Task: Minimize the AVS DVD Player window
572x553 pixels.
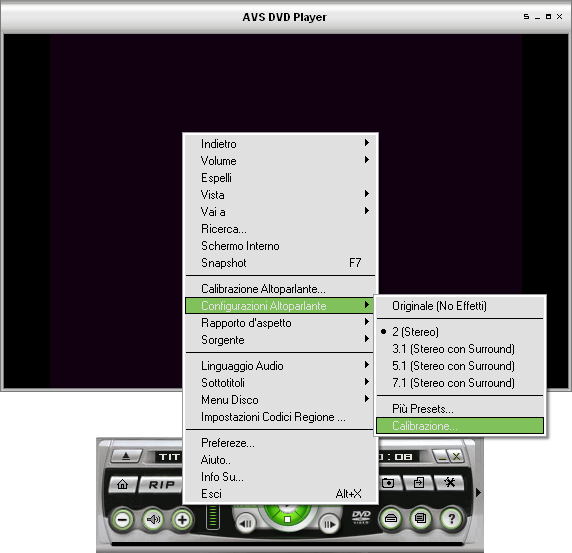Action: [537, 17]
